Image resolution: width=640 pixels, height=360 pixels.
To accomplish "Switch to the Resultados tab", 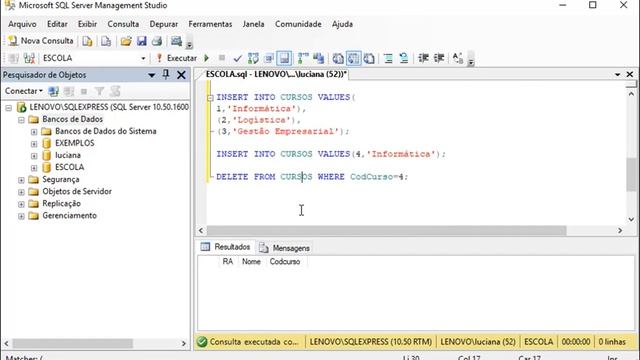I will coord(226,247).
